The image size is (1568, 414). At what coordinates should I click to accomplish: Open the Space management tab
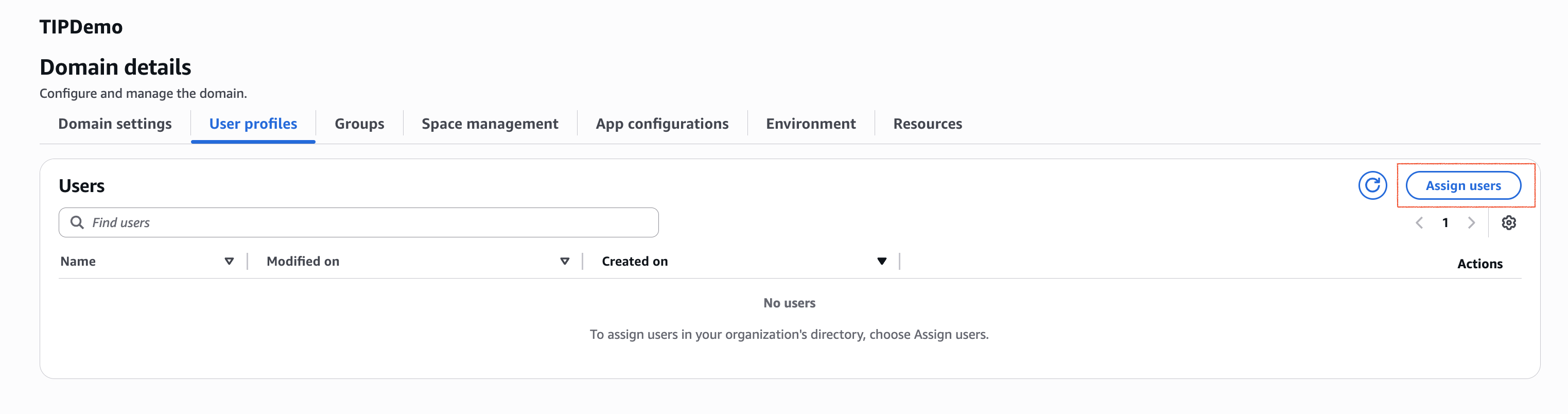[490, 124]
